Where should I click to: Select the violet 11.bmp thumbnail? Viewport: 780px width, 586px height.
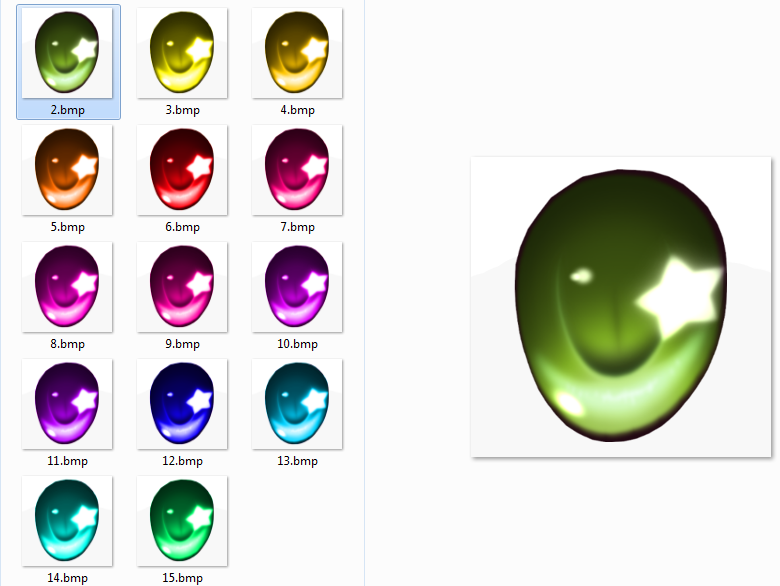click(67, 404)
